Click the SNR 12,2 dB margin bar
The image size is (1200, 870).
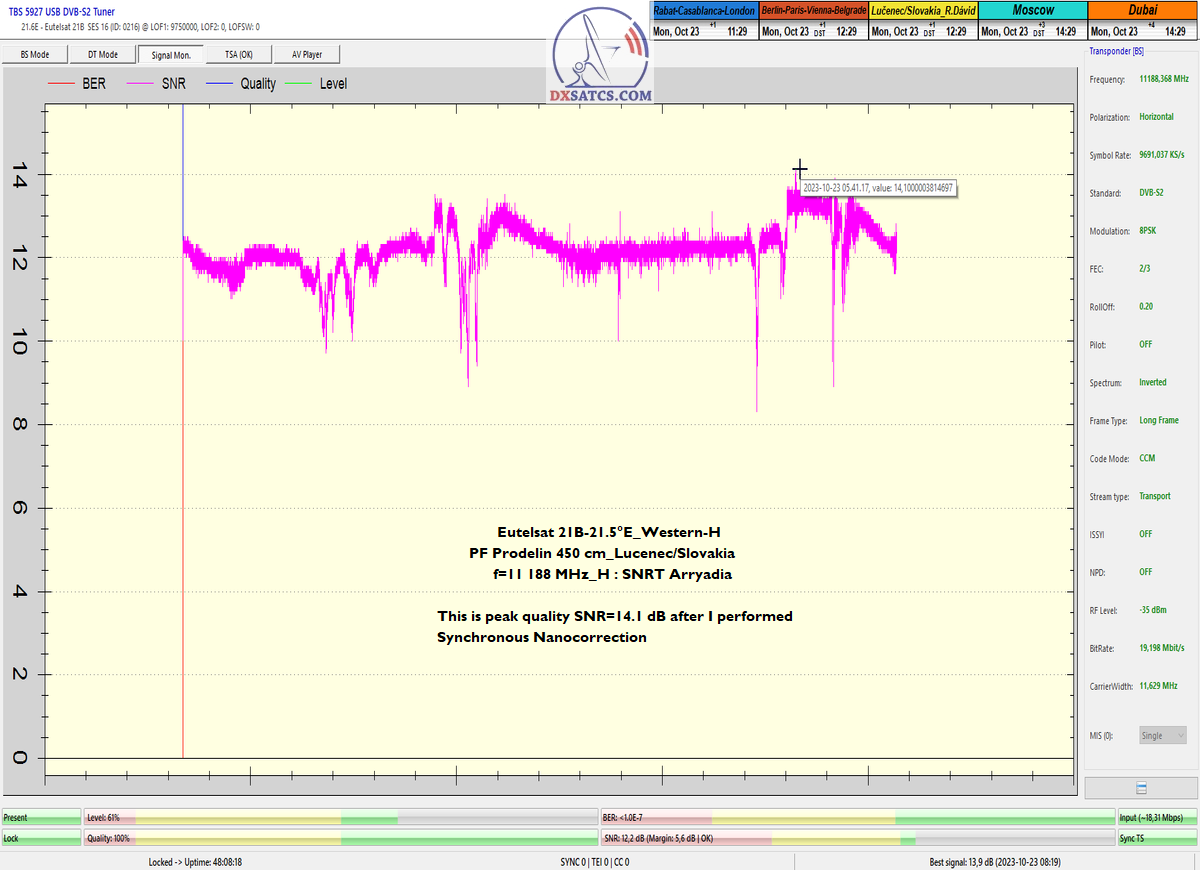point(857,838)
